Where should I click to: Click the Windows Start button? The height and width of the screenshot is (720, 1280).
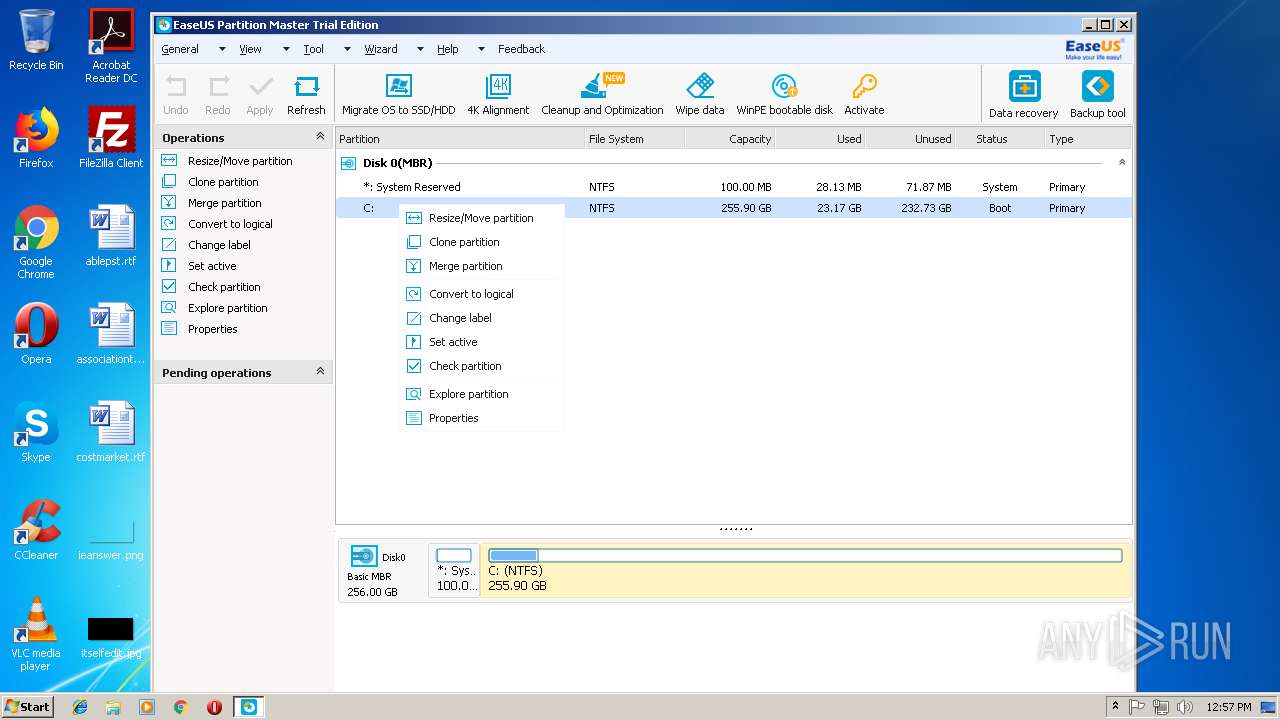(27, 706)
